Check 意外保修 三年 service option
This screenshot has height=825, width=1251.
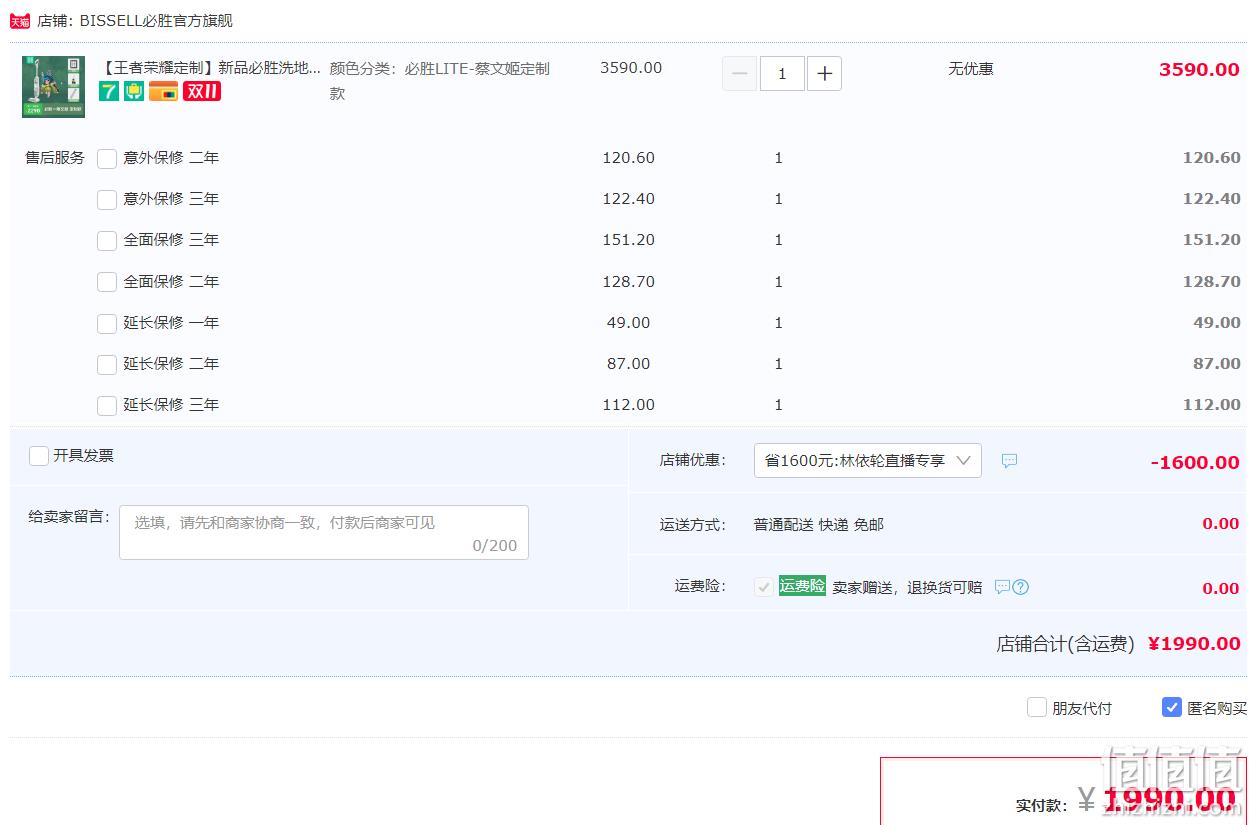pyautogui.click(x=107, y=199)
